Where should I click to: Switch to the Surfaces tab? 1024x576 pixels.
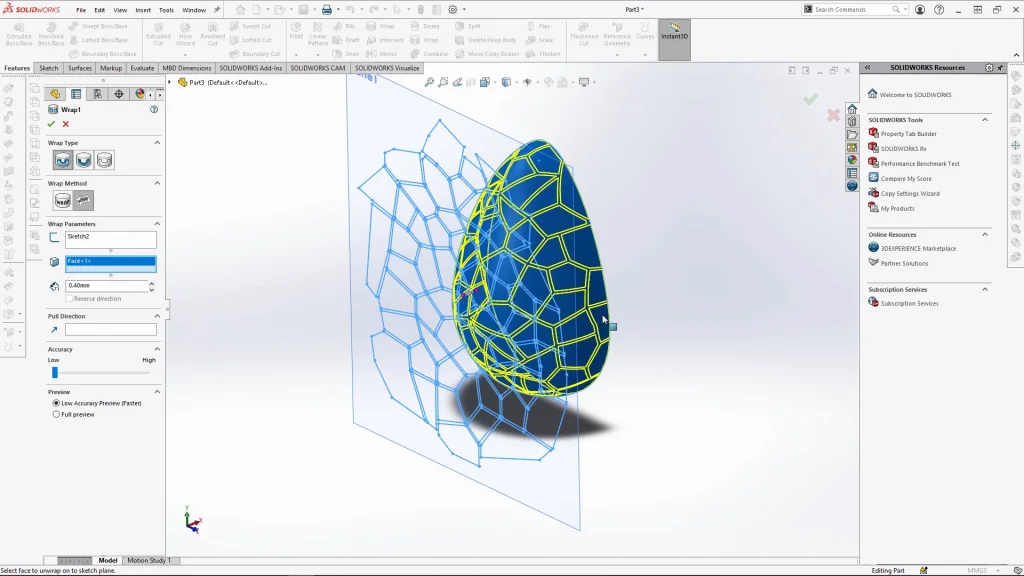click(x=80, y=68)
